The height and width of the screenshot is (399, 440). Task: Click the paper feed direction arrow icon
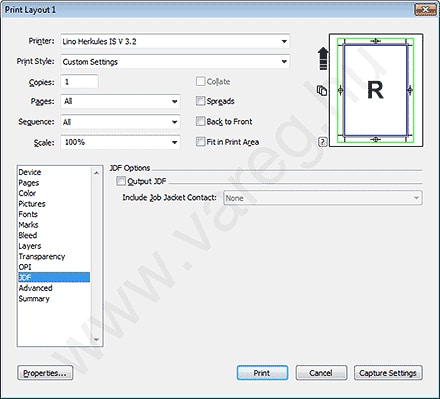[x=323, y=59]
